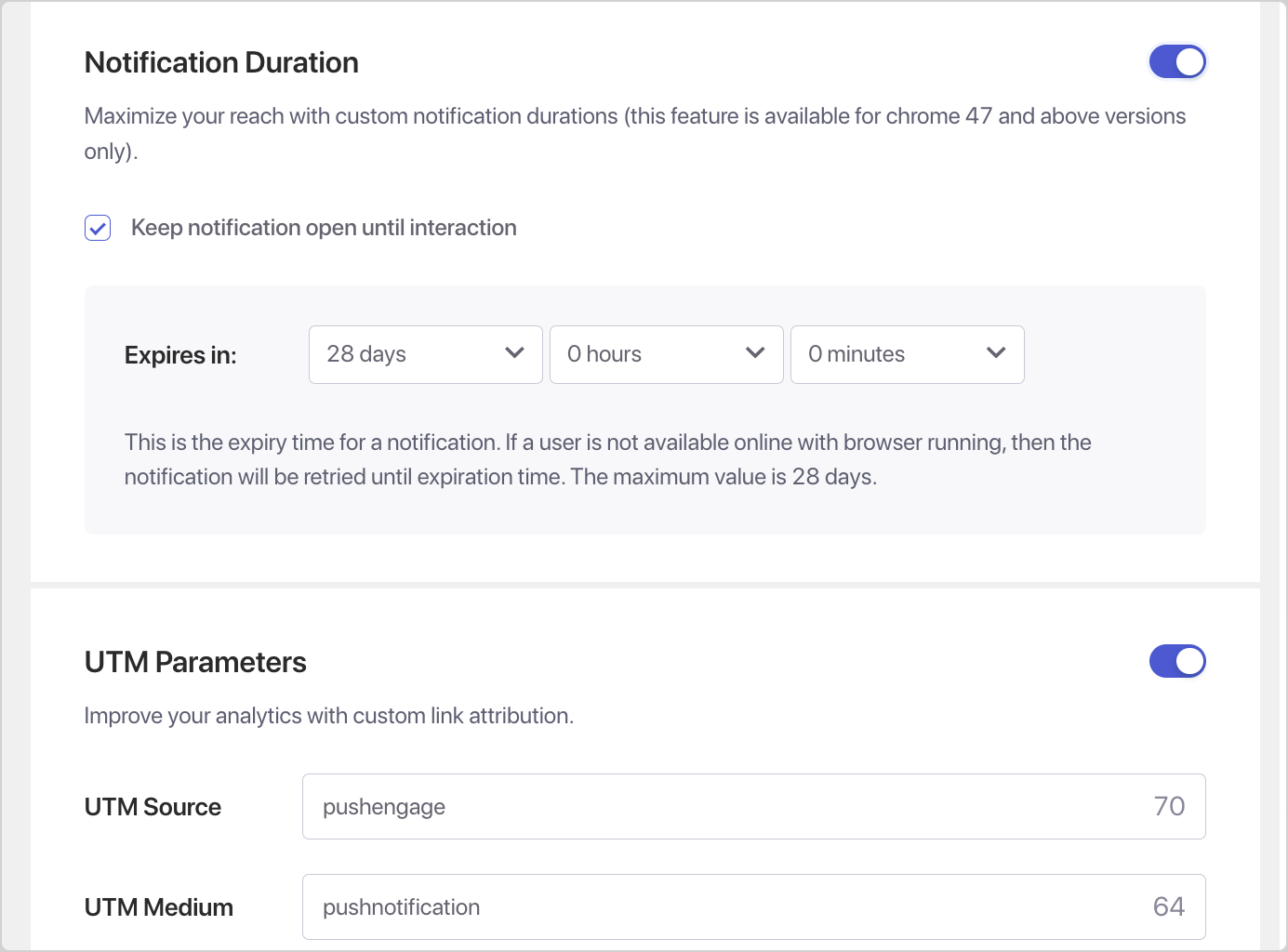Open the 0 hours dropdown

click(x=667, y=354)
